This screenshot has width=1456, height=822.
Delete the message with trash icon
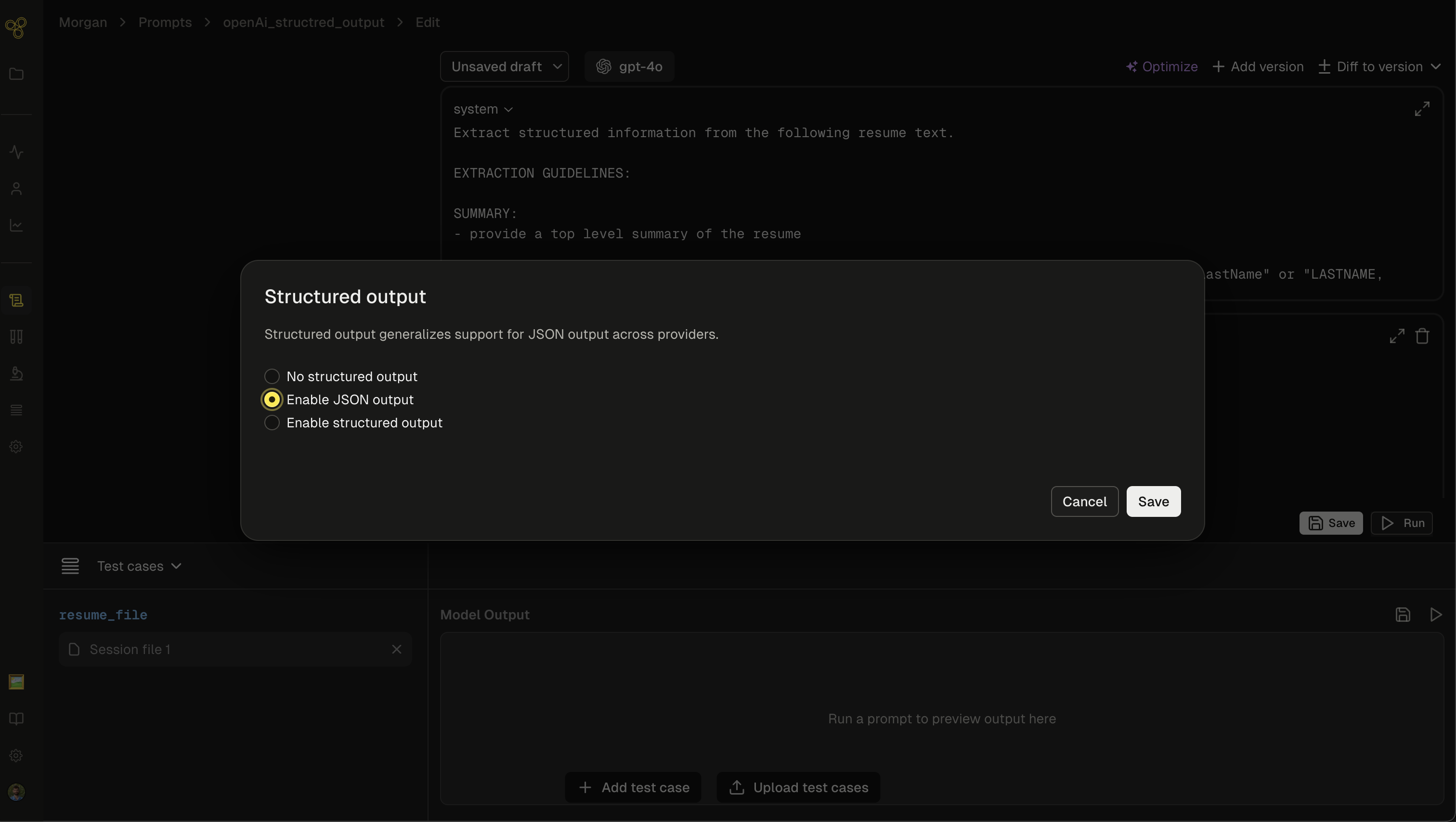click(1422, 336)
